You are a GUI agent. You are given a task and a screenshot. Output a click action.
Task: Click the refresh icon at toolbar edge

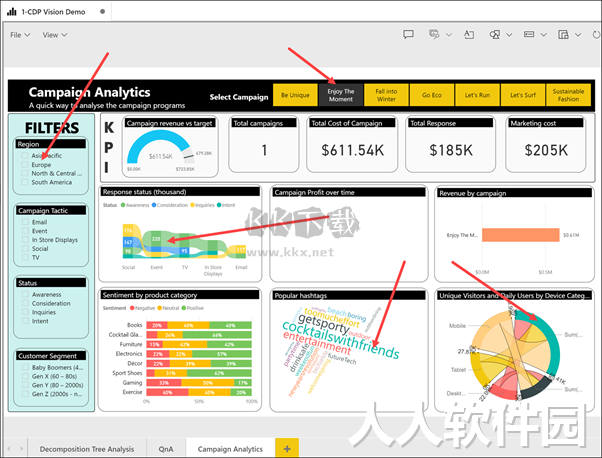596,35
